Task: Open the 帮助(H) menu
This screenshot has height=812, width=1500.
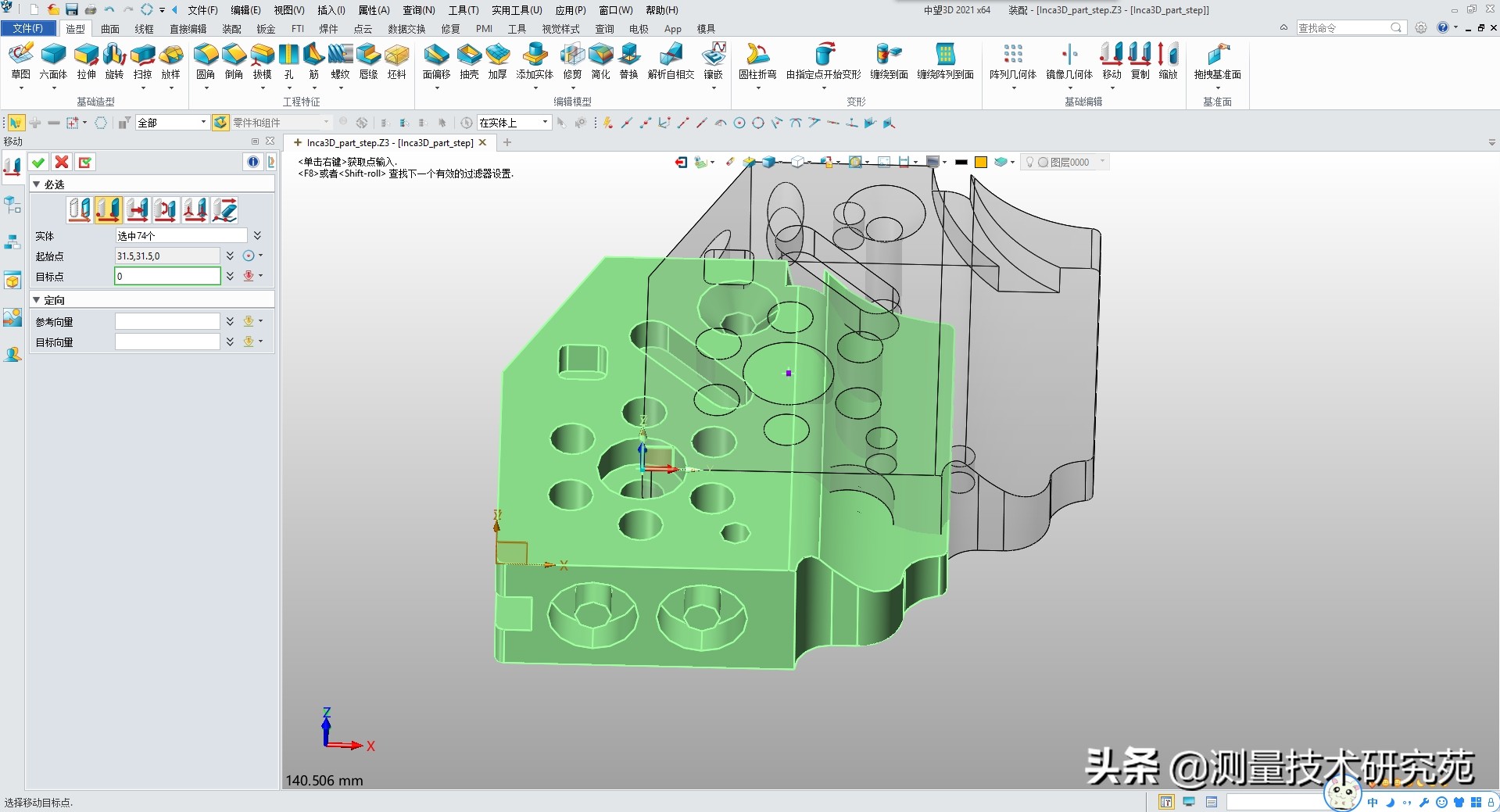Action: [x=662, y=10]
